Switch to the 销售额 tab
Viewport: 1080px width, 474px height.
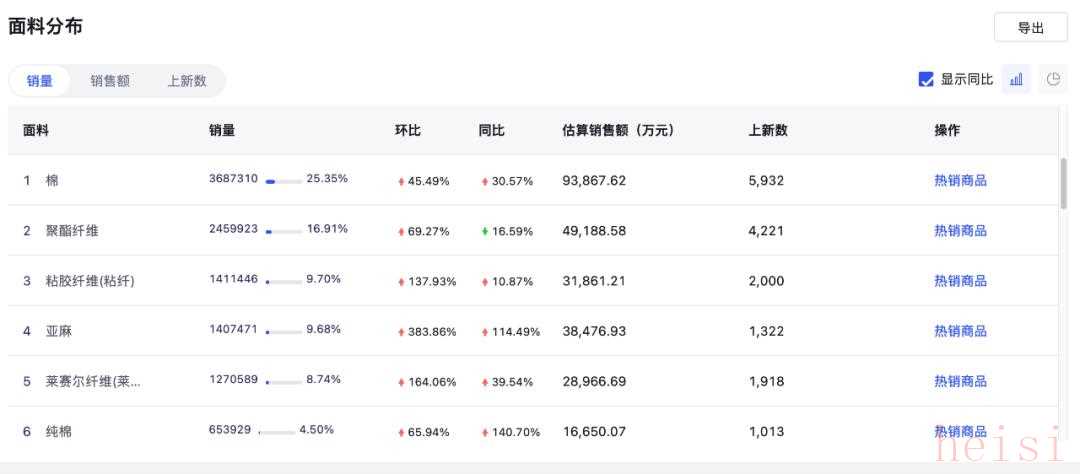coord(110,81)
